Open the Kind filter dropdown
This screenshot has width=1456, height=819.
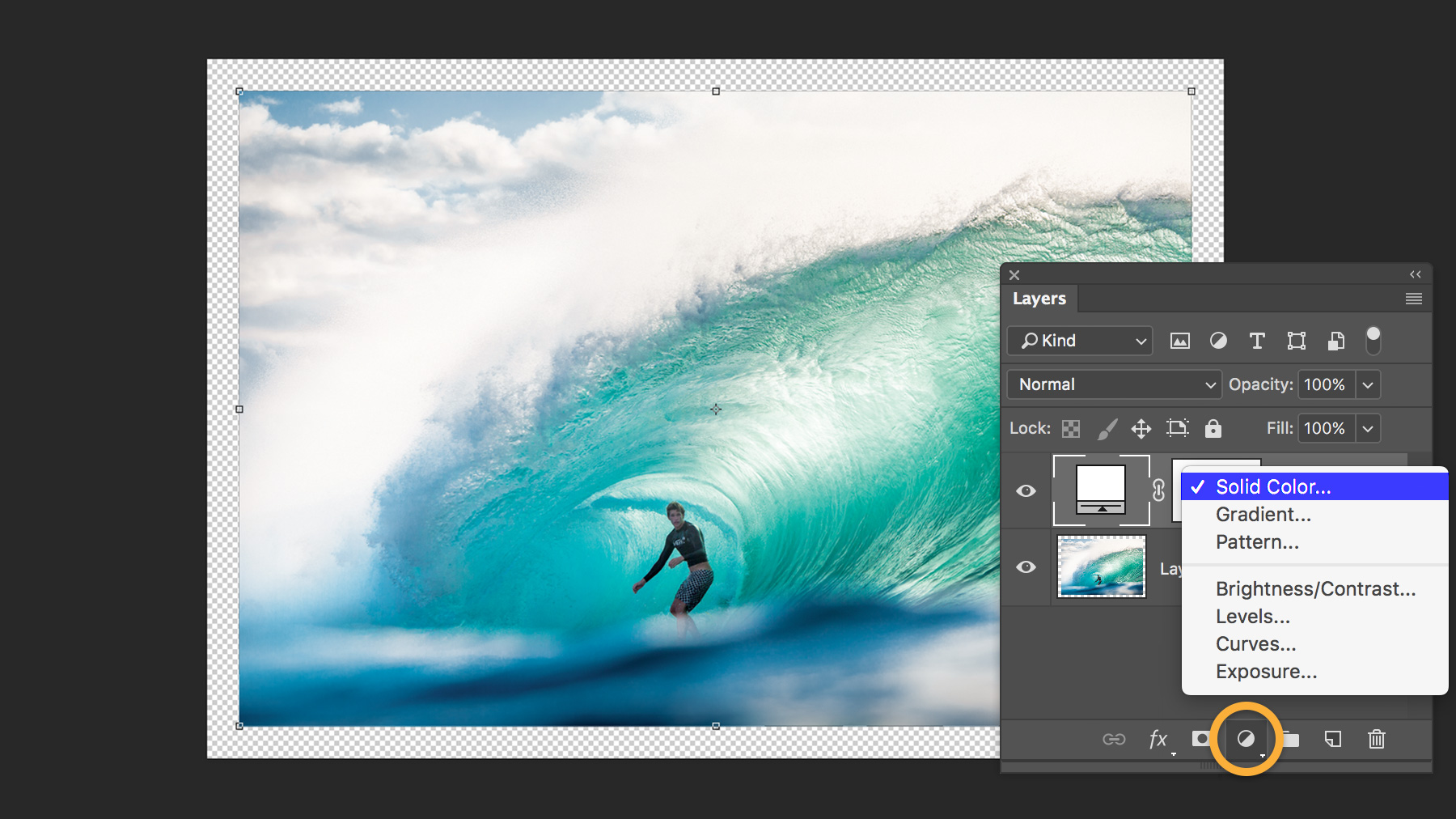(1079, 341)
